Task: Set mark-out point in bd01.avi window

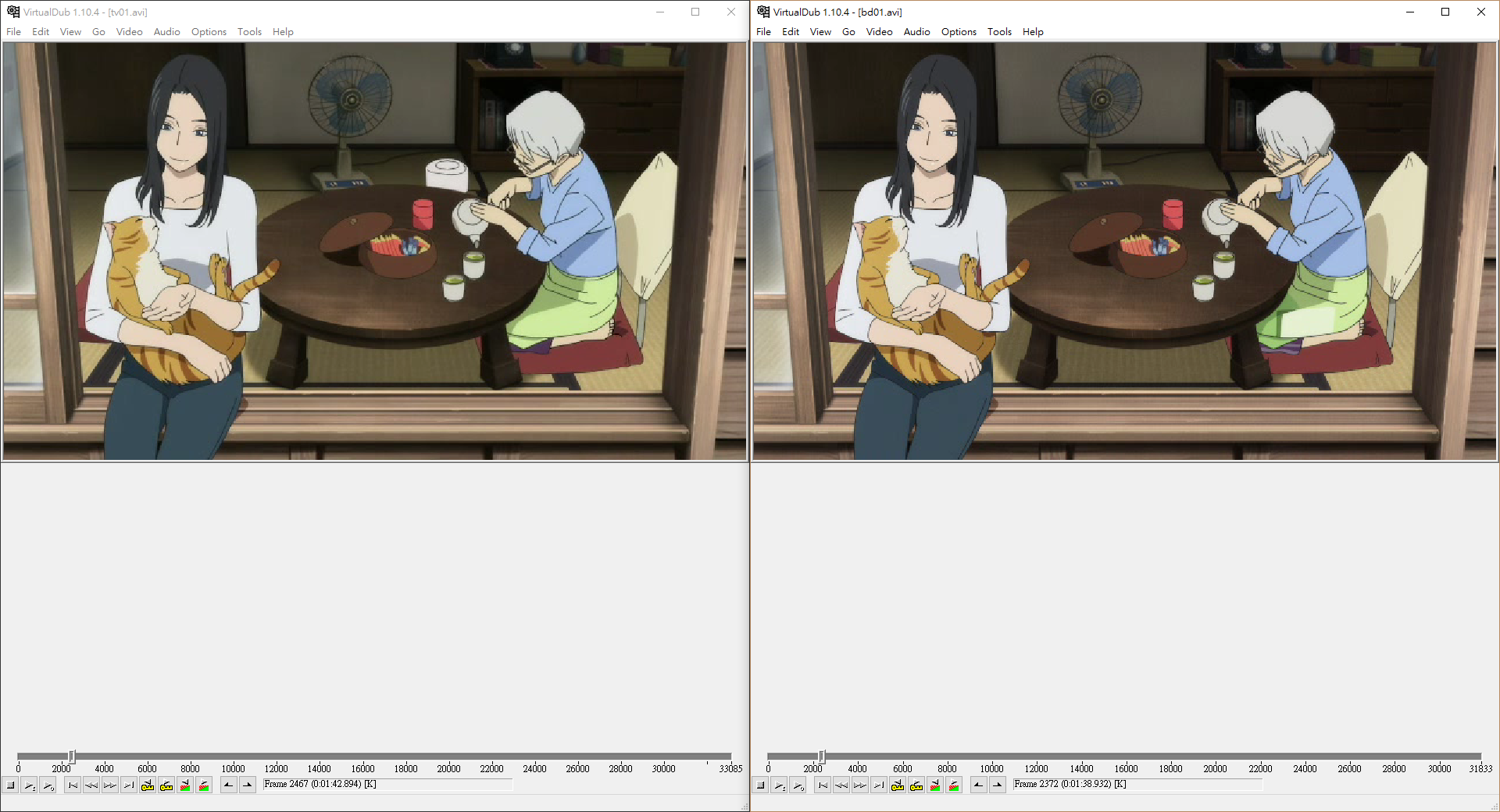Action: click(998, 785)
